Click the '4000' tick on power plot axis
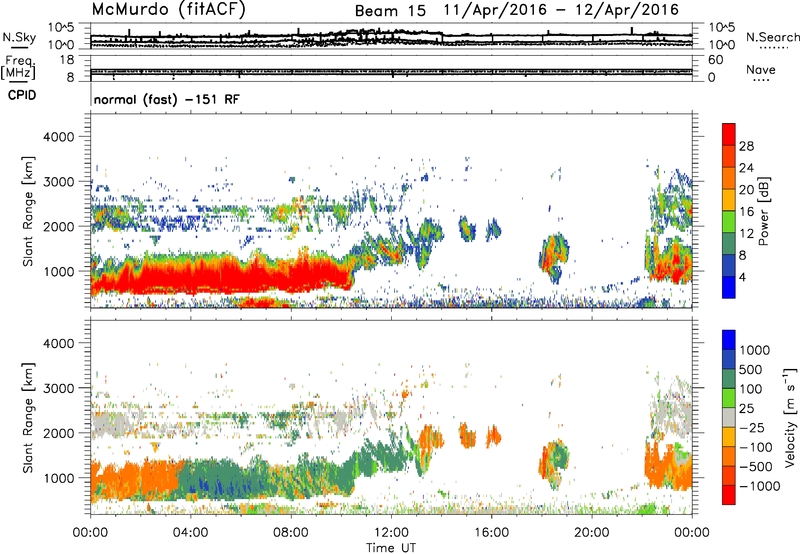 coord(58,137)
